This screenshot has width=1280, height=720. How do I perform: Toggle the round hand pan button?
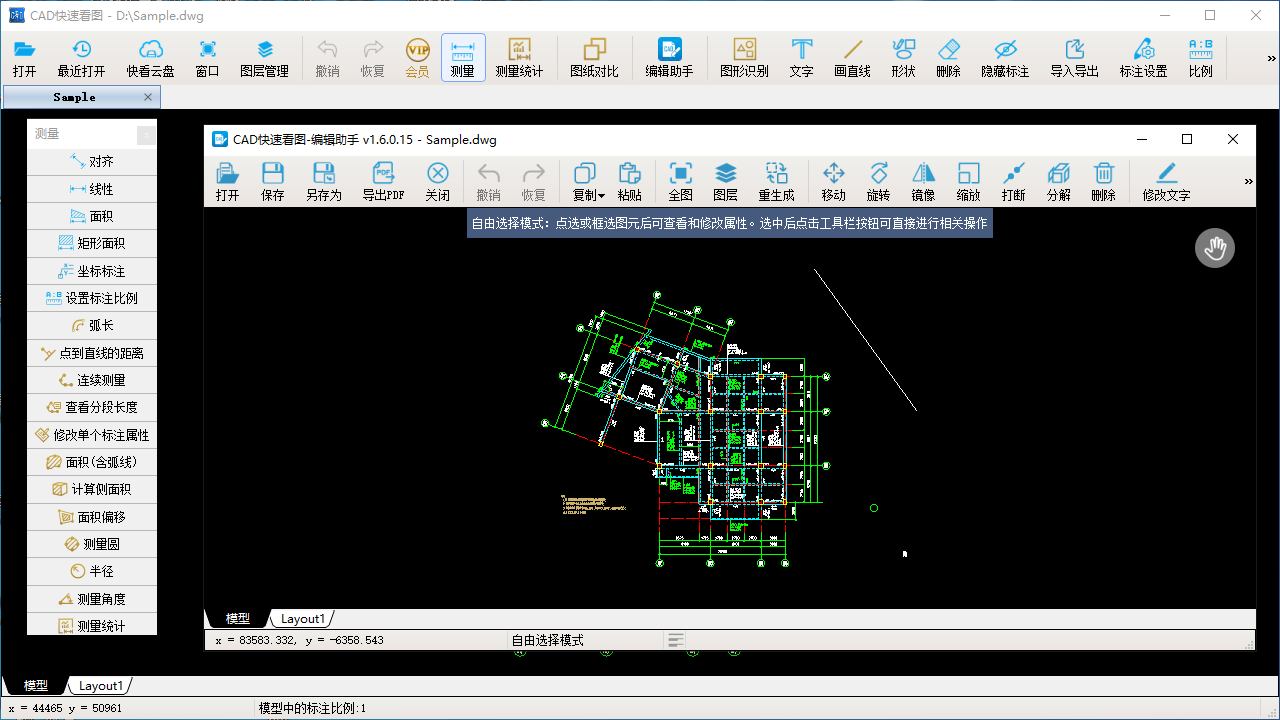pos(1215,248)
